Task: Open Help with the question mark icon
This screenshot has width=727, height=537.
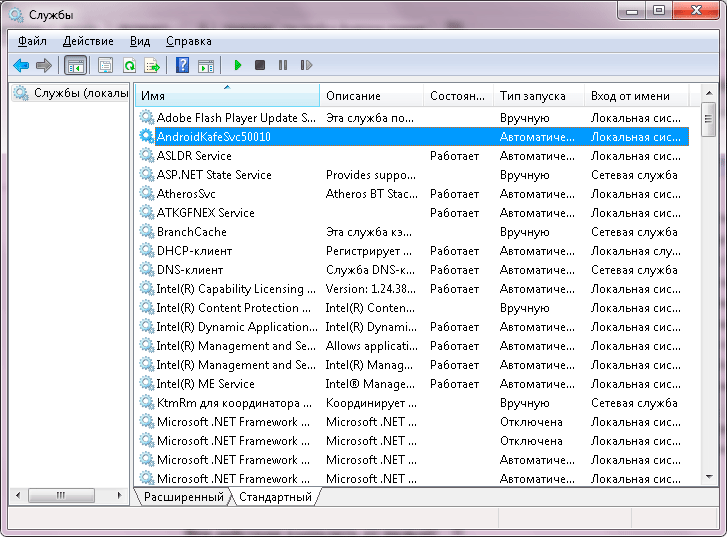Action: pyautogui.click(x=182, y=65)
